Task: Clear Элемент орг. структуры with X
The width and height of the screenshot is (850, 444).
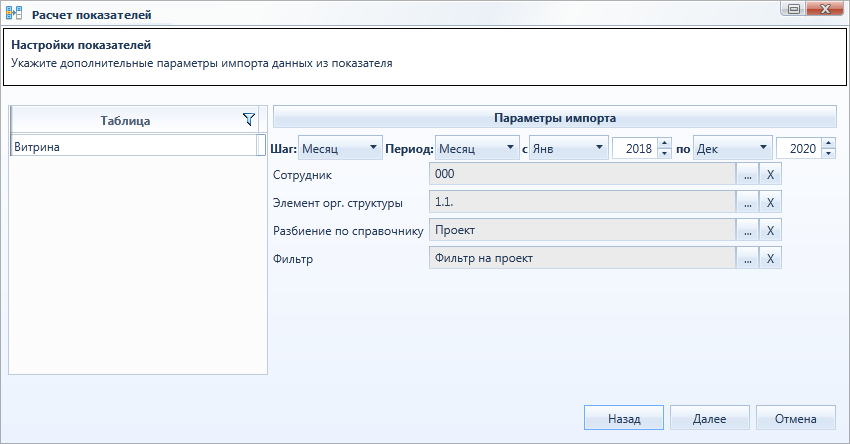Action: coord(770,202)
